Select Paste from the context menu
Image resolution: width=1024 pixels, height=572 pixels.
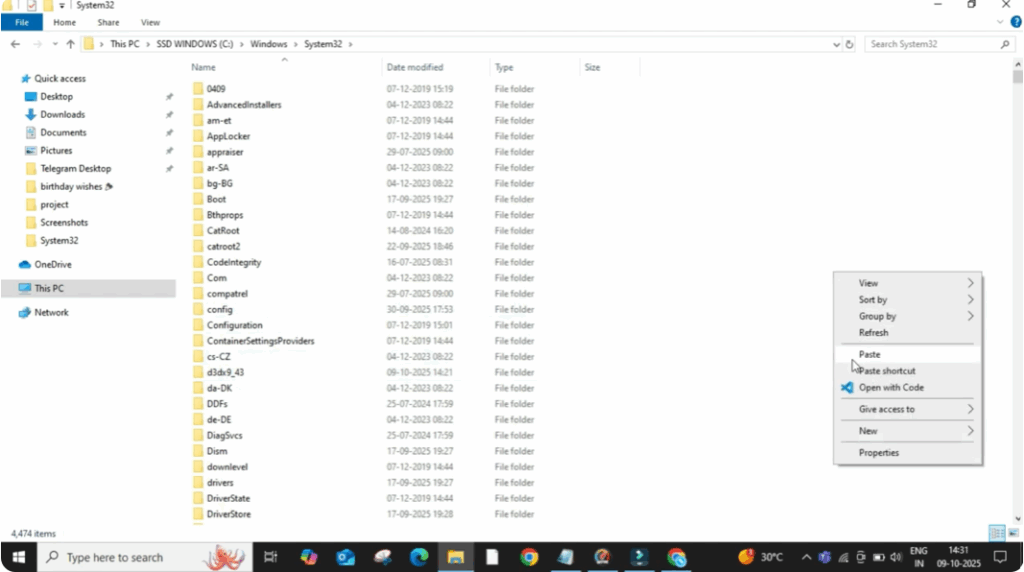870,354
